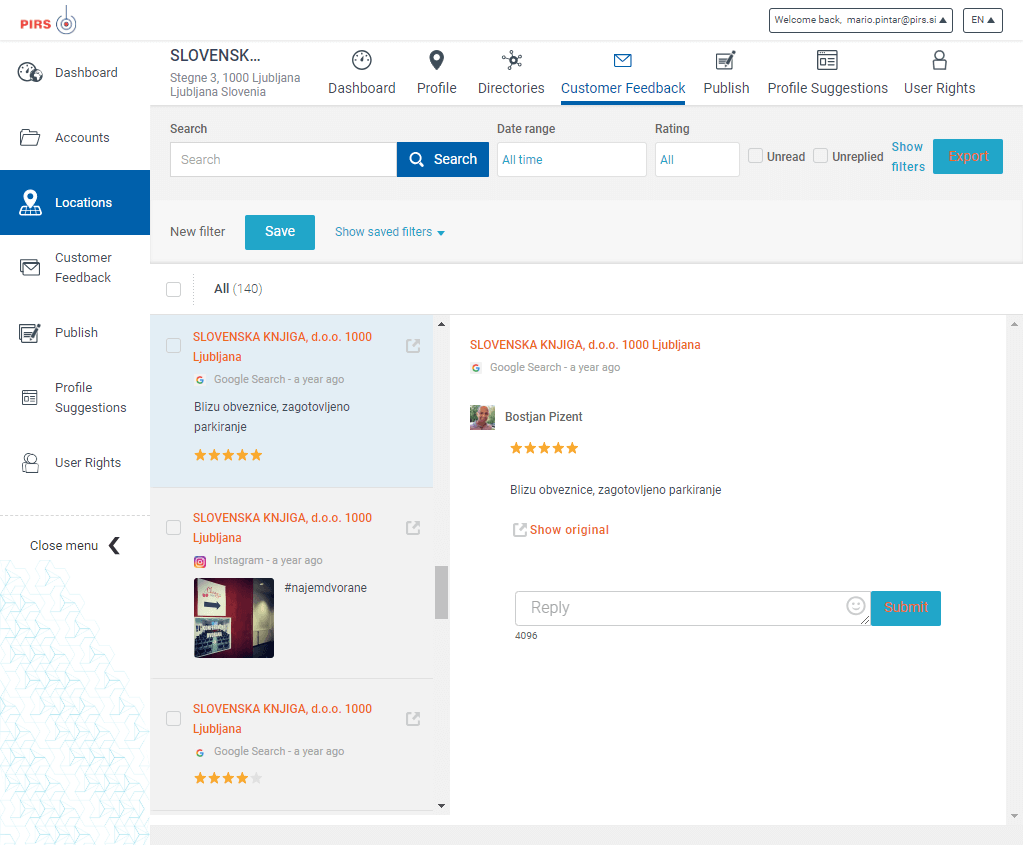Image resolution: width=1023 pixels, height=845 pixels.
Task: Click the emoji smiley icon in reply box
Action: (855, 605)
